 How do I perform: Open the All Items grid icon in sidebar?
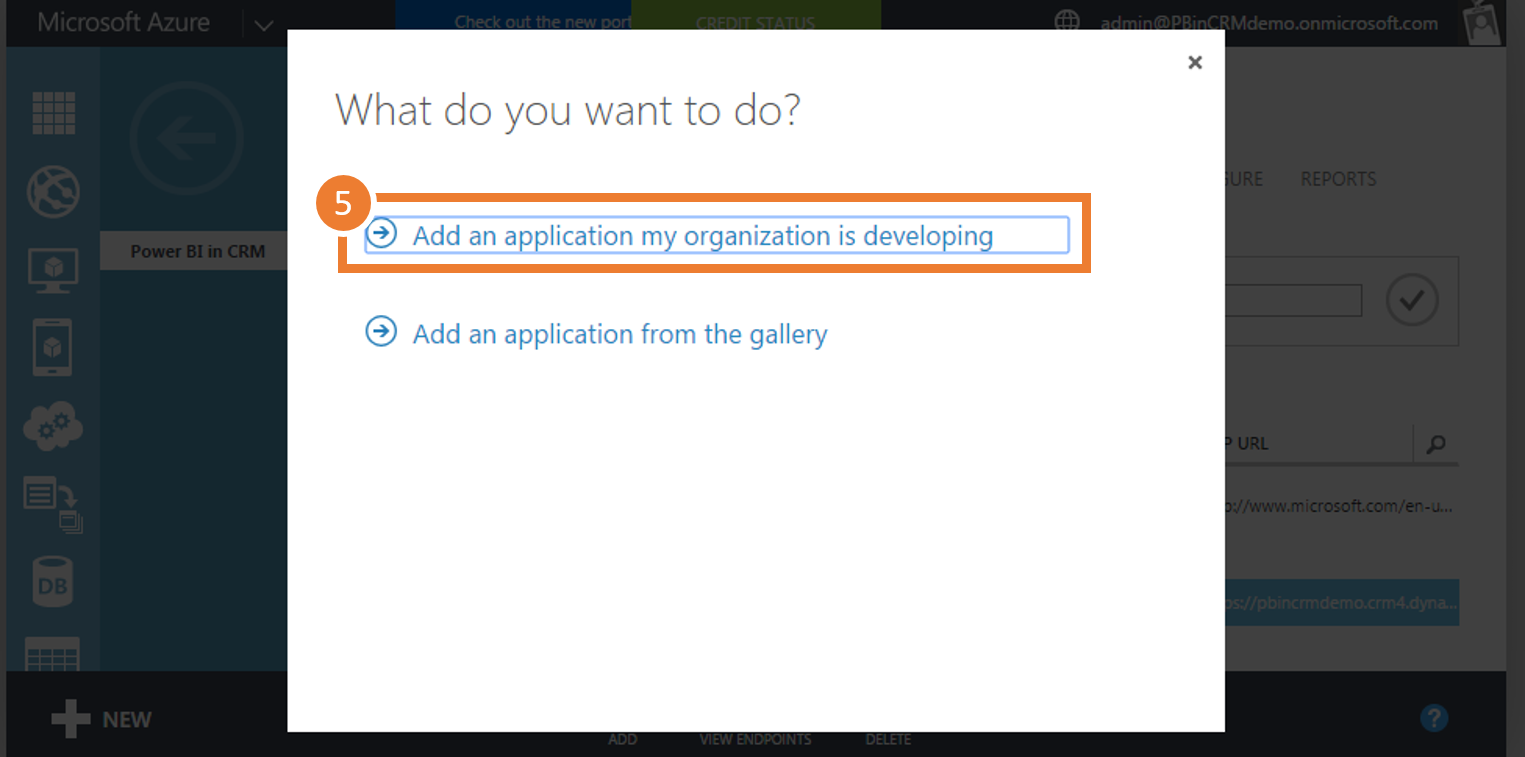coord(53,112)
